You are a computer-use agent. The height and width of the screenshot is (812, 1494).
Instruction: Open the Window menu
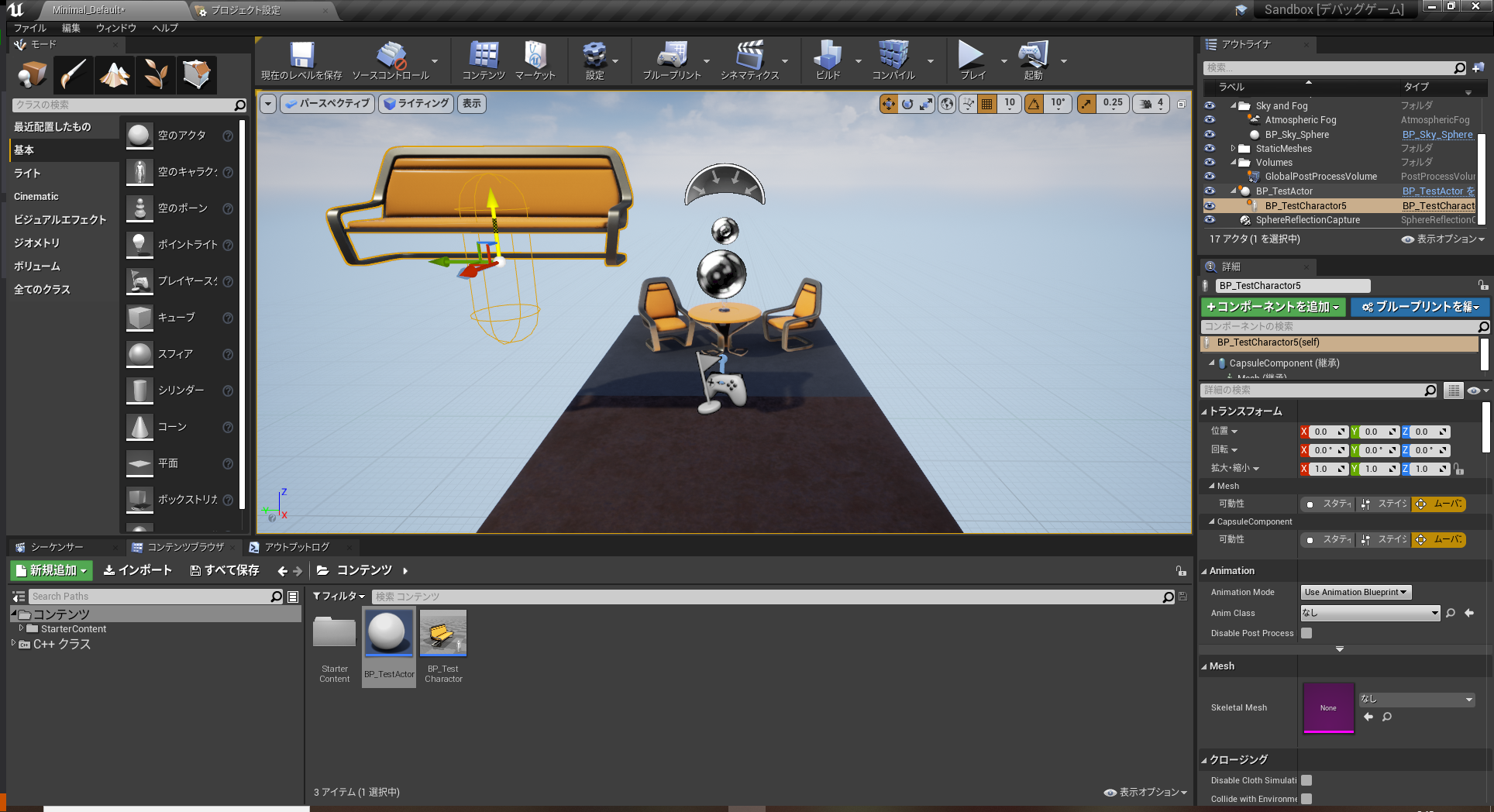pos(115,28)
